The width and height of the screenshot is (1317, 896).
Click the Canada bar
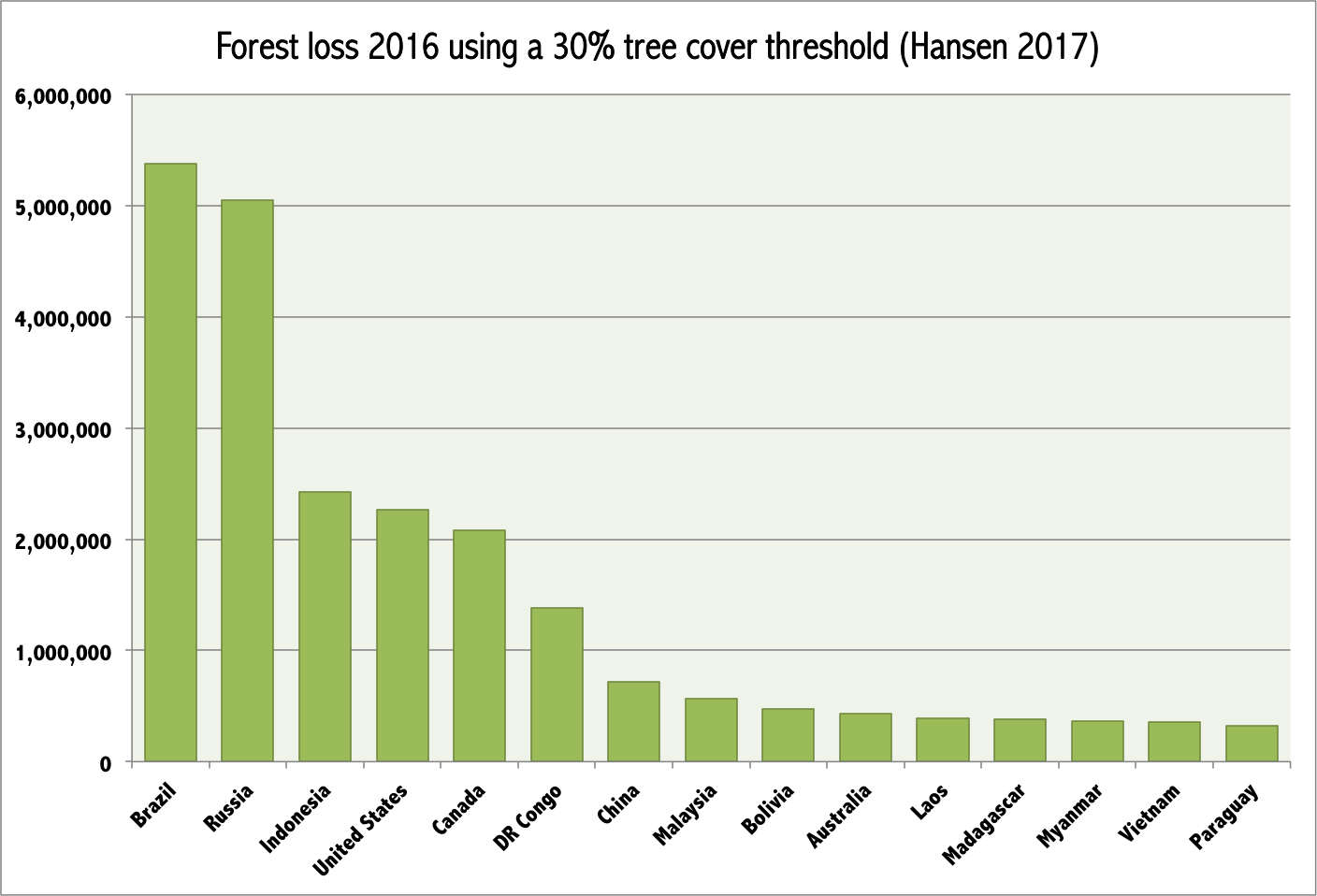click(480, 646)
